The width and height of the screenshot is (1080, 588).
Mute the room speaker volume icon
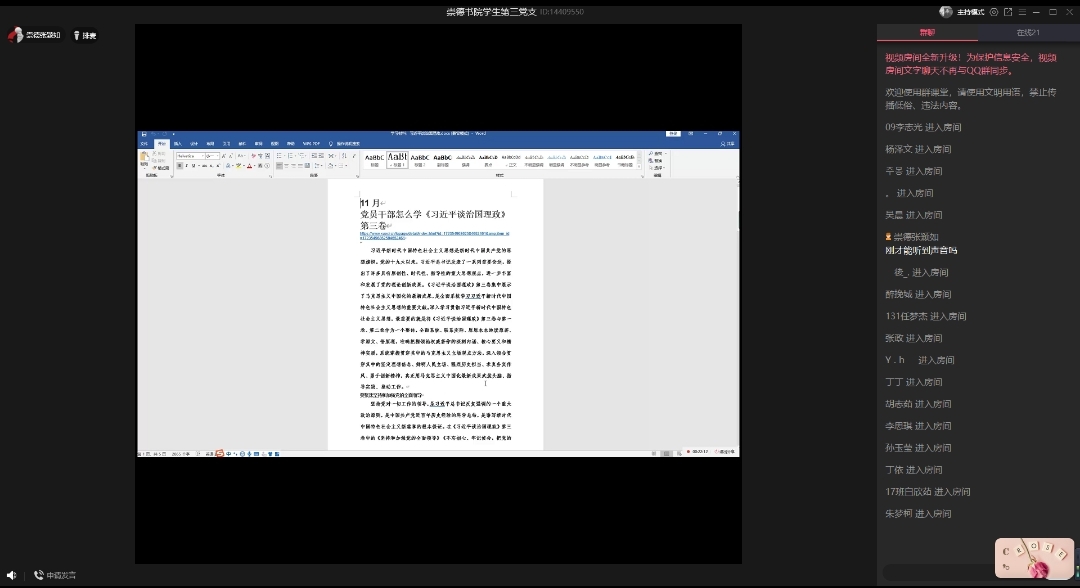click(11, 575)
